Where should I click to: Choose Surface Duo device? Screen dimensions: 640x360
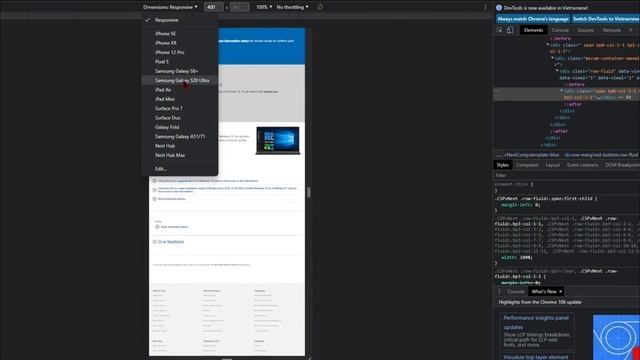(180, 118)
